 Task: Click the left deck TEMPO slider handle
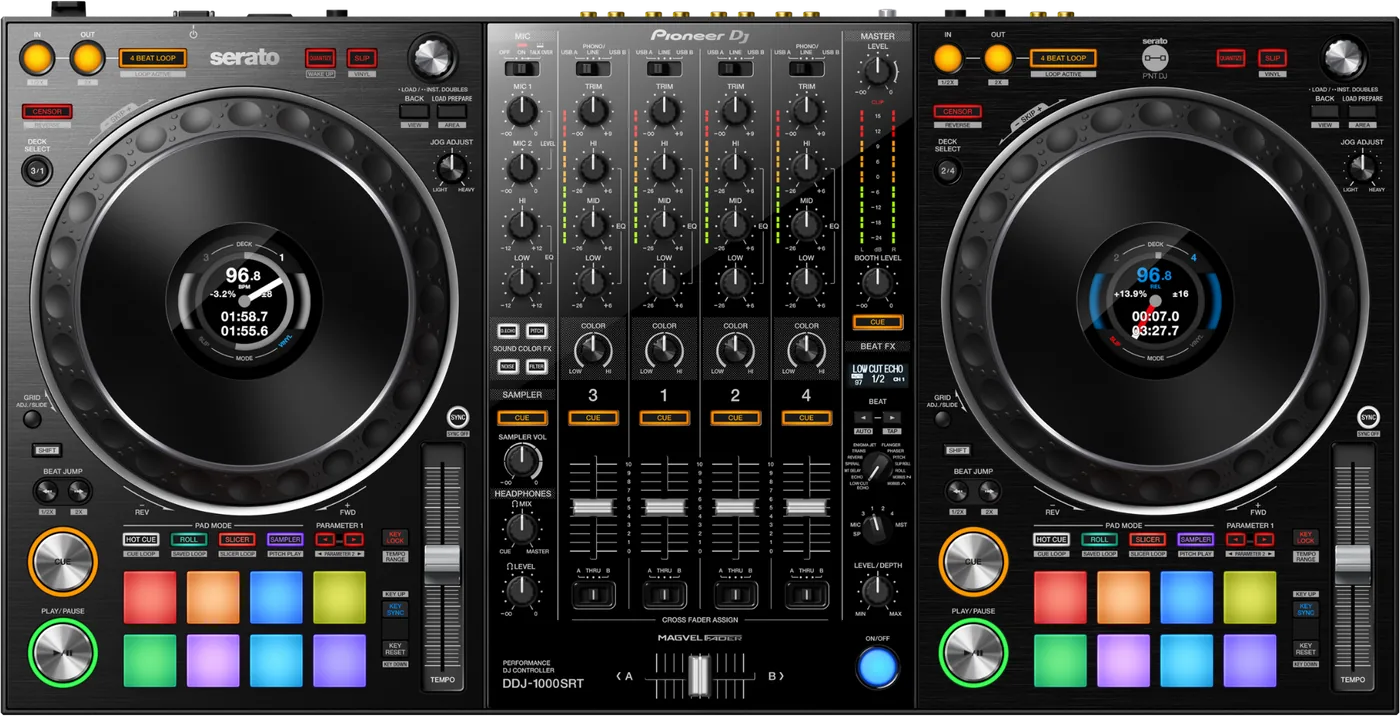tap(442, 565)
